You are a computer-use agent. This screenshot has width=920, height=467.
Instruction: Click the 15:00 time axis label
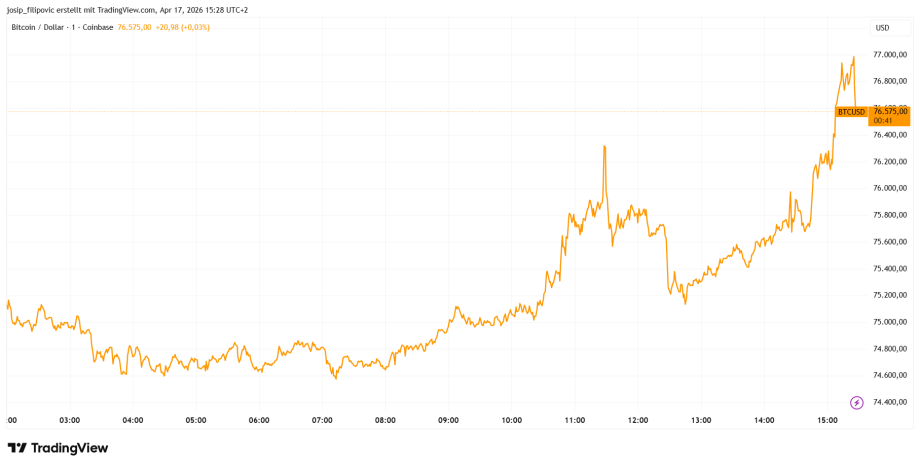(x=827, y=420)
